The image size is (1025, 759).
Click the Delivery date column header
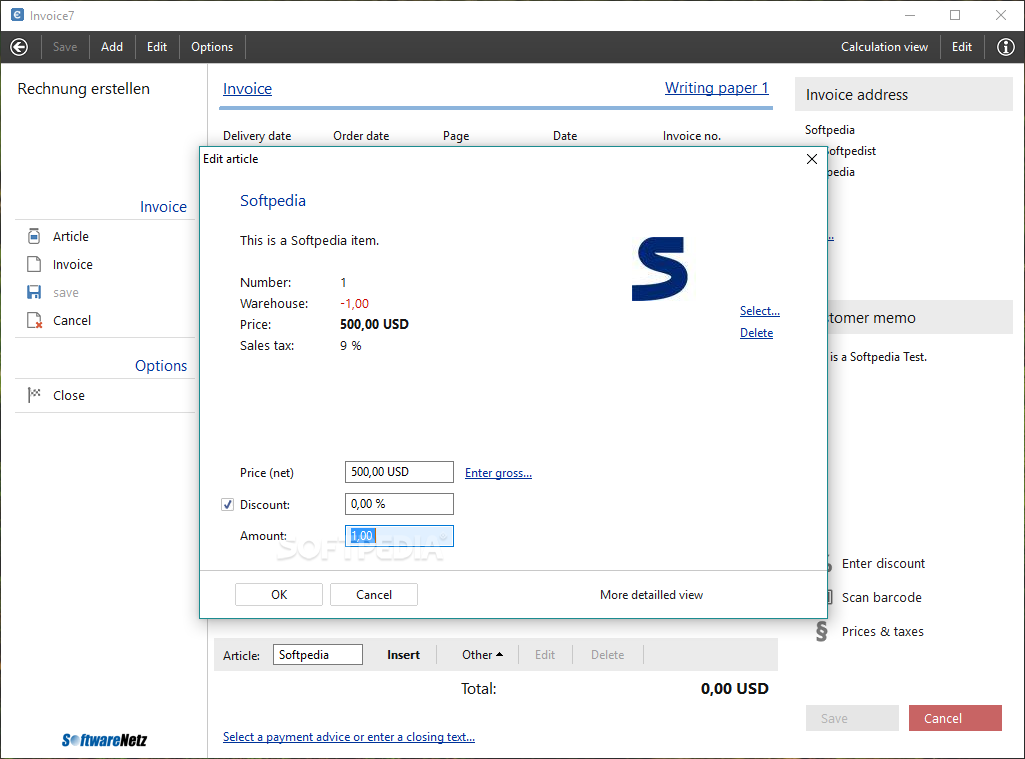[257, 135]
